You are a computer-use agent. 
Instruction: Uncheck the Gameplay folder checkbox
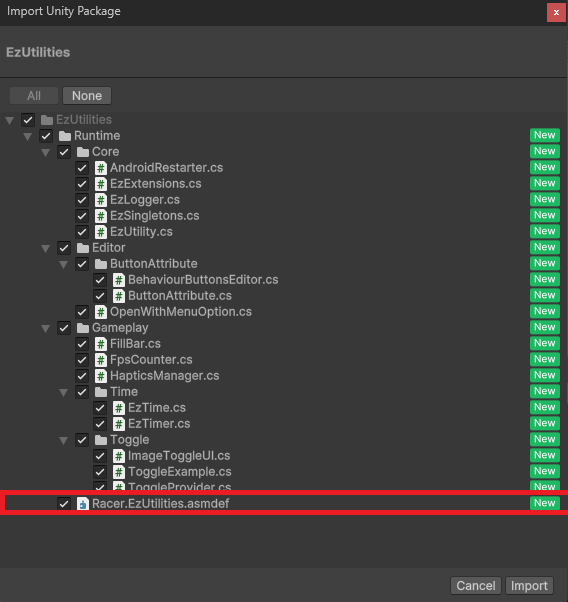[x=64, y=328]
